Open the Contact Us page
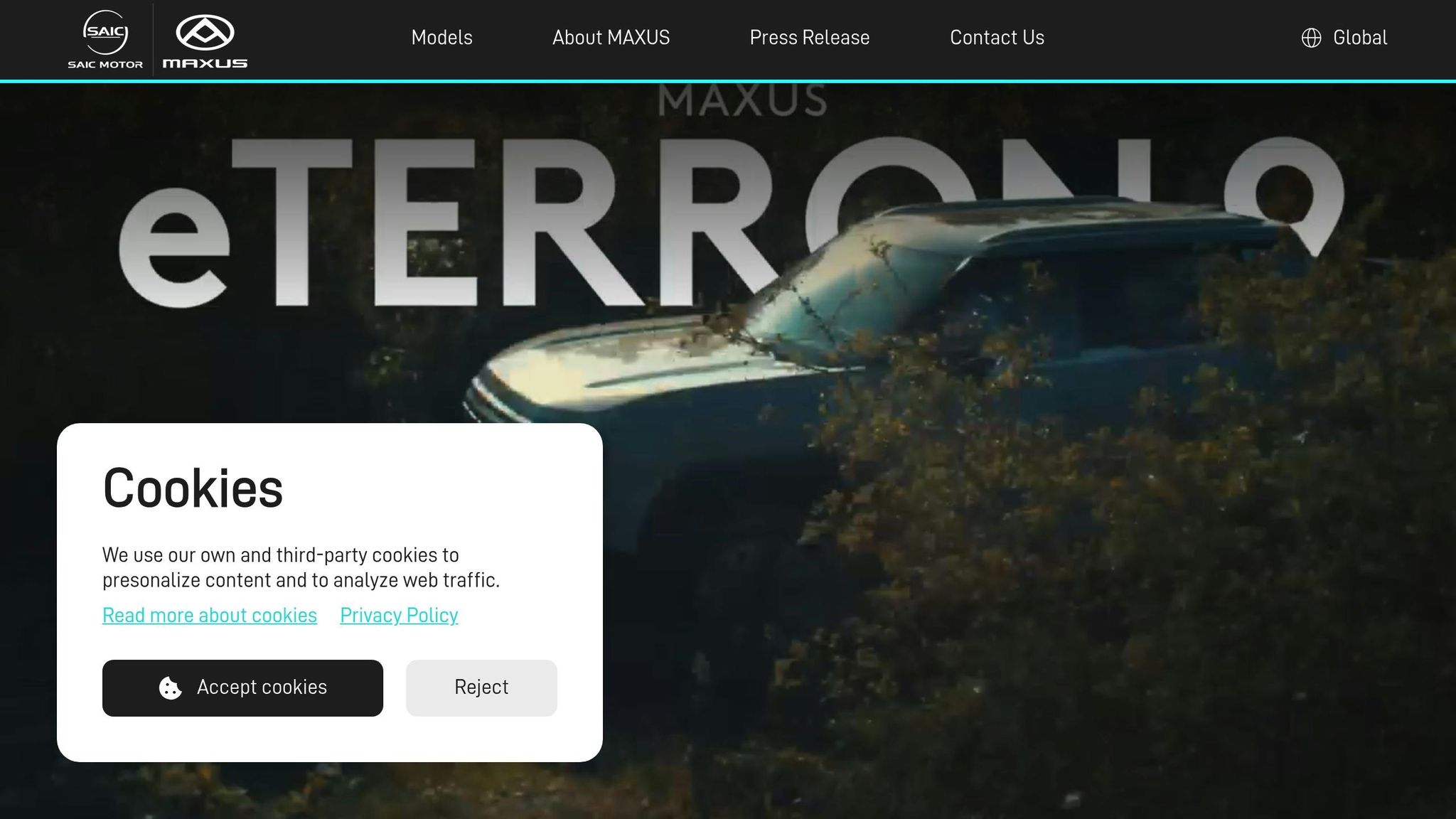 (997, 38)
